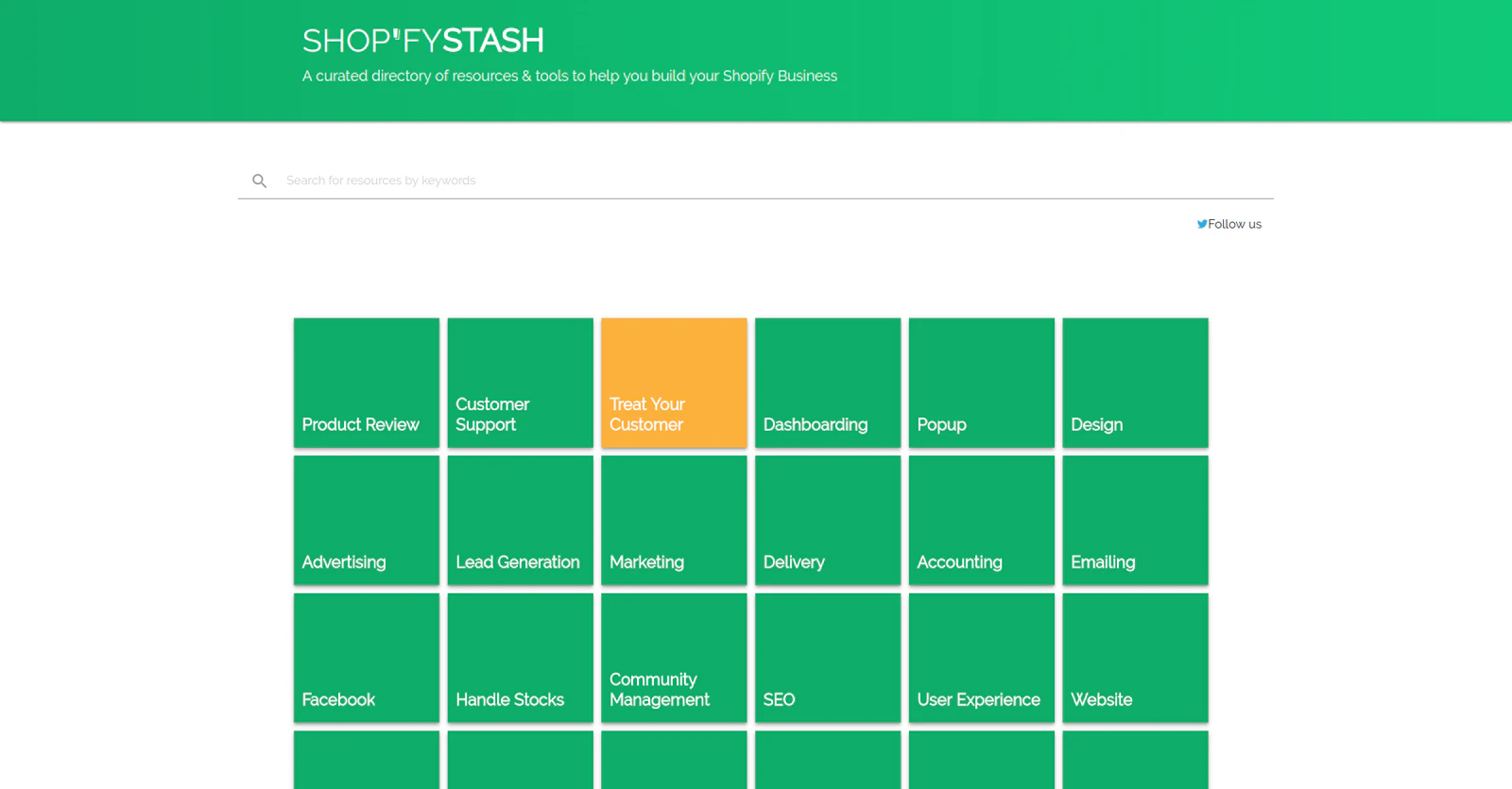The width and height of the screenshot is (1512, 789).
Task: Open the Facebook category tile
Action: pyautogui.click(x=367, y=658)
